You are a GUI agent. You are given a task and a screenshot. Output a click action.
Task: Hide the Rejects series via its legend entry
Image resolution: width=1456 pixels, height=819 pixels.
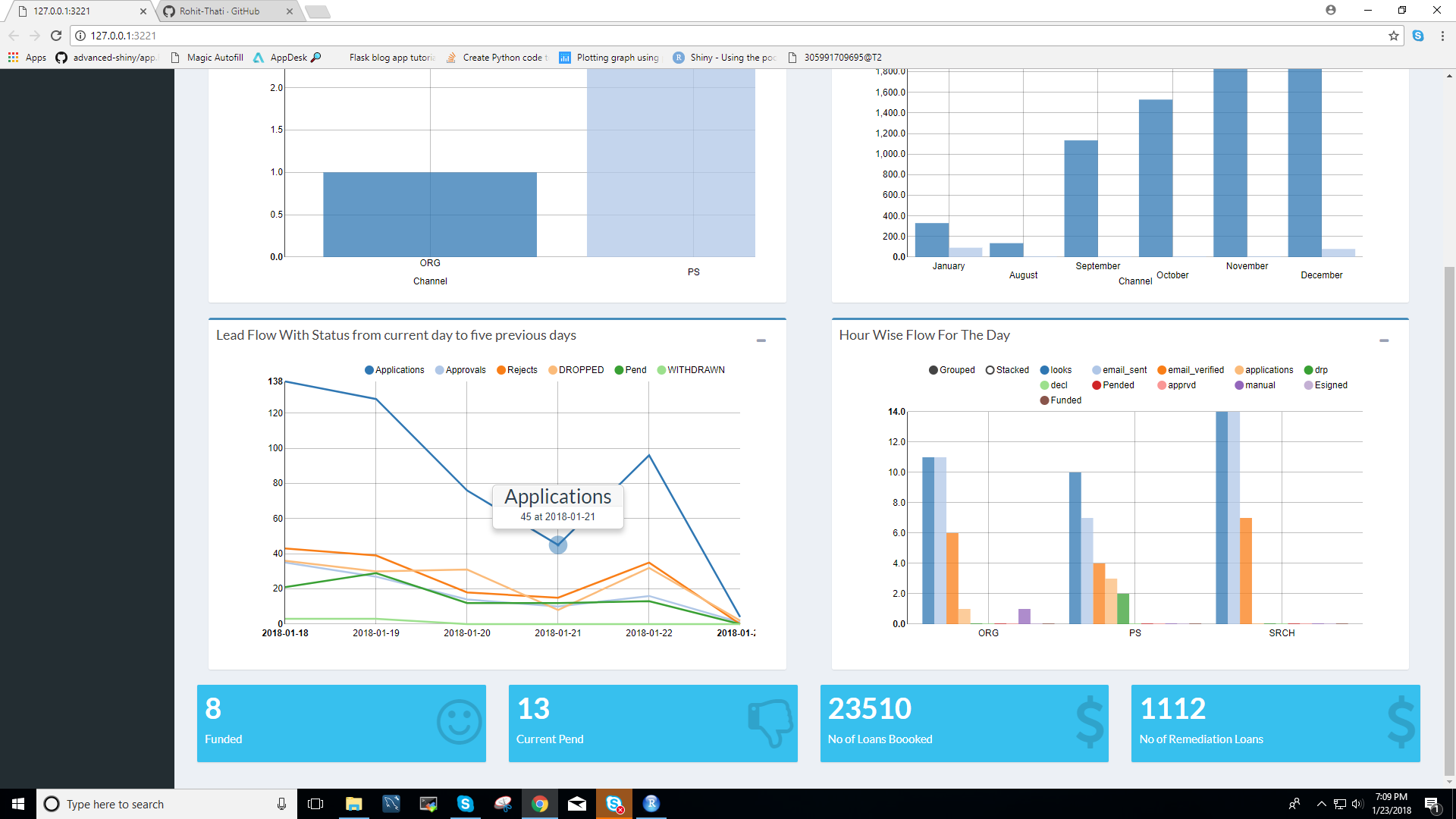point(517,369)
